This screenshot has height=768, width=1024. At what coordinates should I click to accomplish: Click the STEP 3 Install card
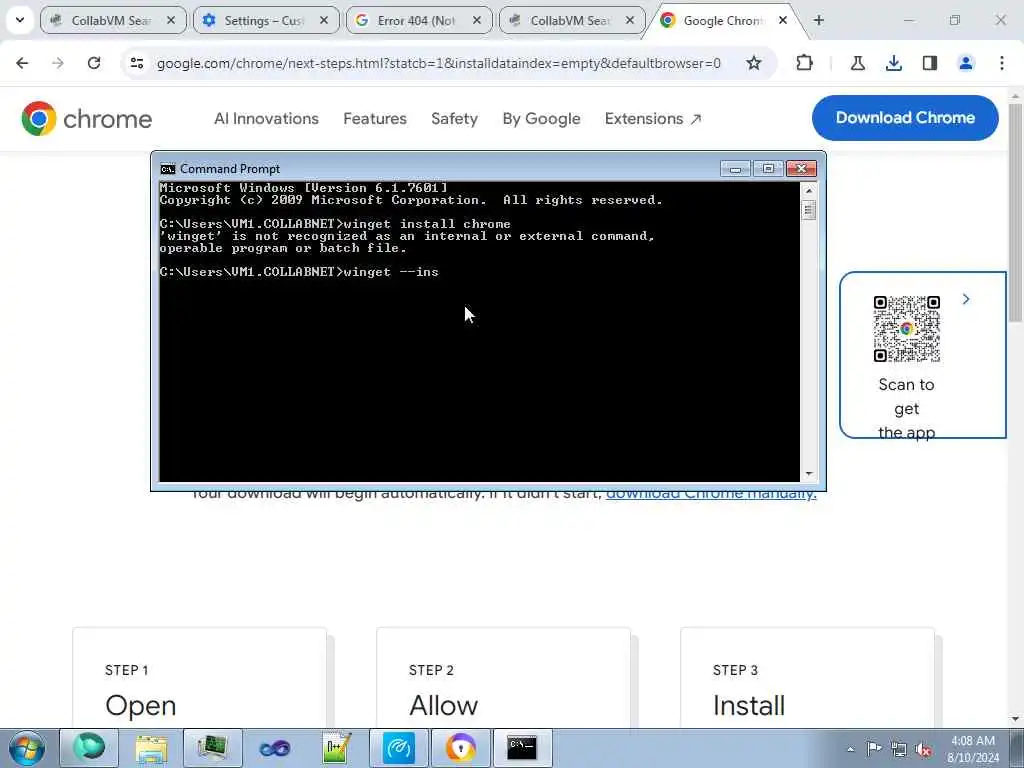(x=807, y=678)
